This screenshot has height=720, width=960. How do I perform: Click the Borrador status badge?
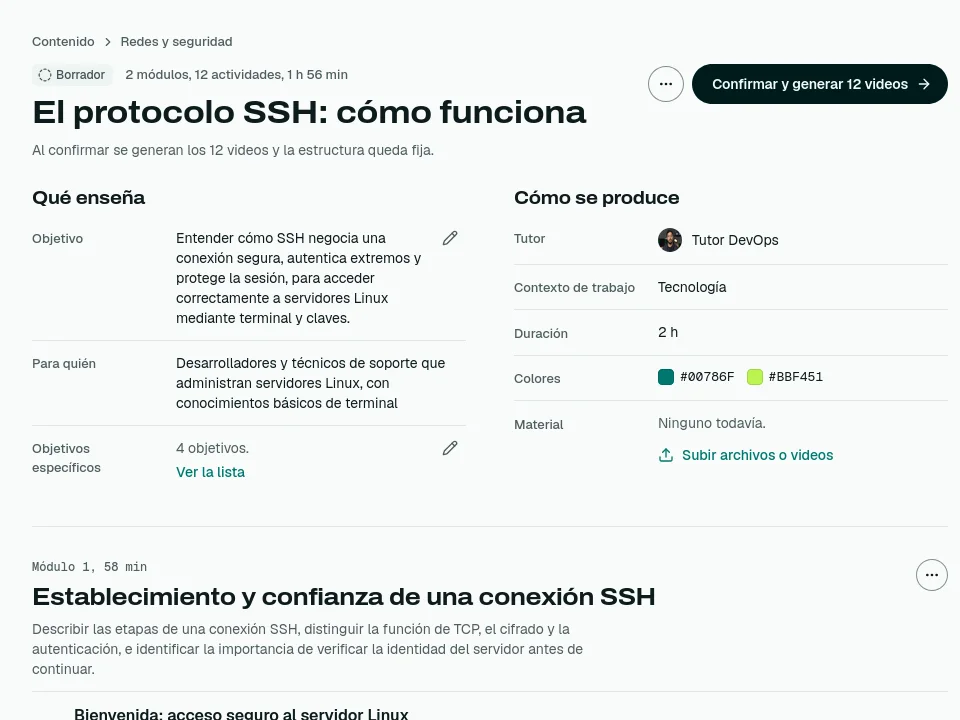[x=72, y=75]
